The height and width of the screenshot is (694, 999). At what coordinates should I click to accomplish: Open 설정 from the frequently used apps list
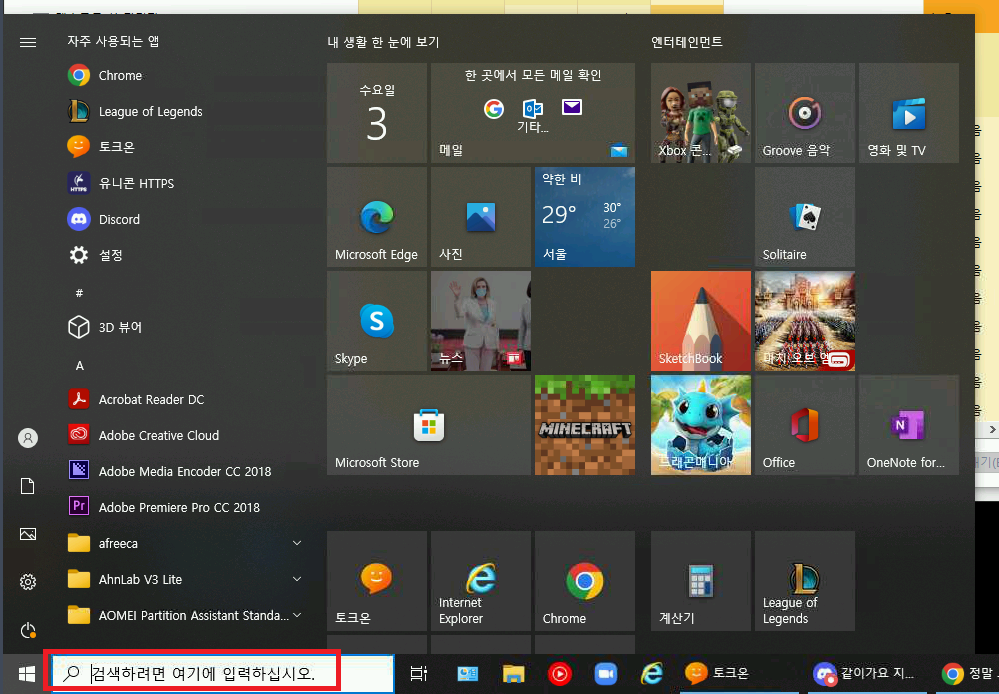point(185,255)
